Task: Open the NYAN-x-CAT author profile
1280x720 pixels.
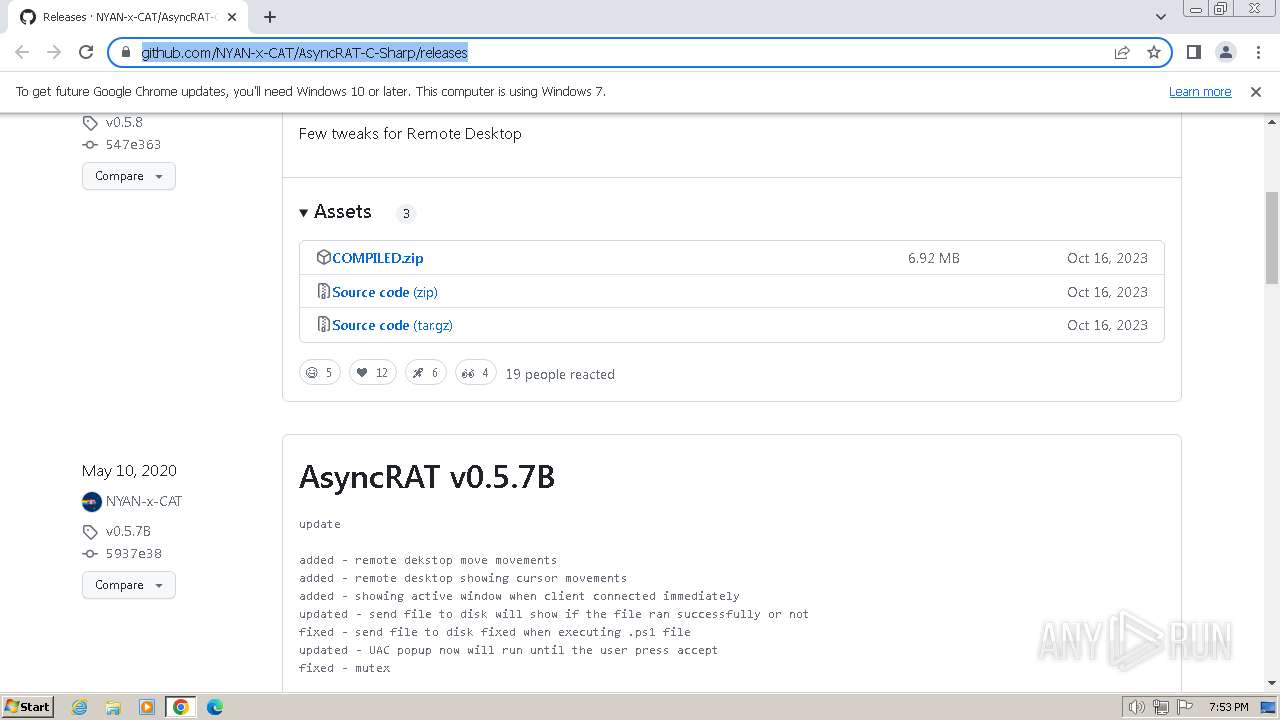Action: [144, 501]
